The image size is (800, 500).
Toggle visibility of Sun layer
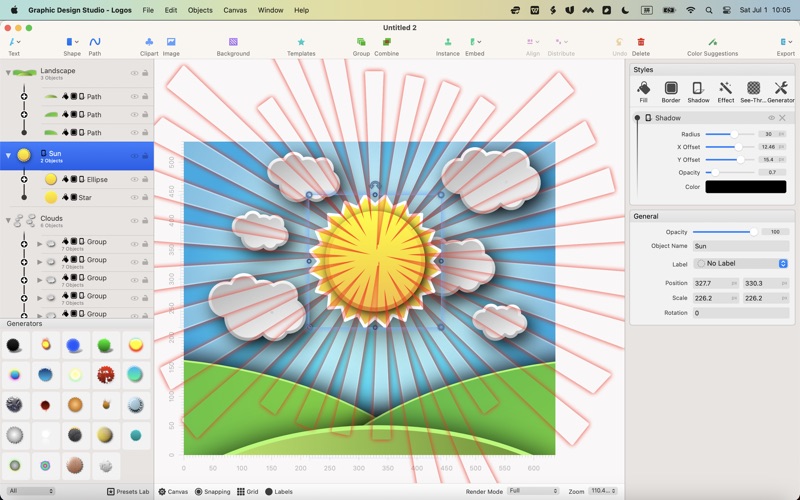pyautogui.click(x=134, y=156)
